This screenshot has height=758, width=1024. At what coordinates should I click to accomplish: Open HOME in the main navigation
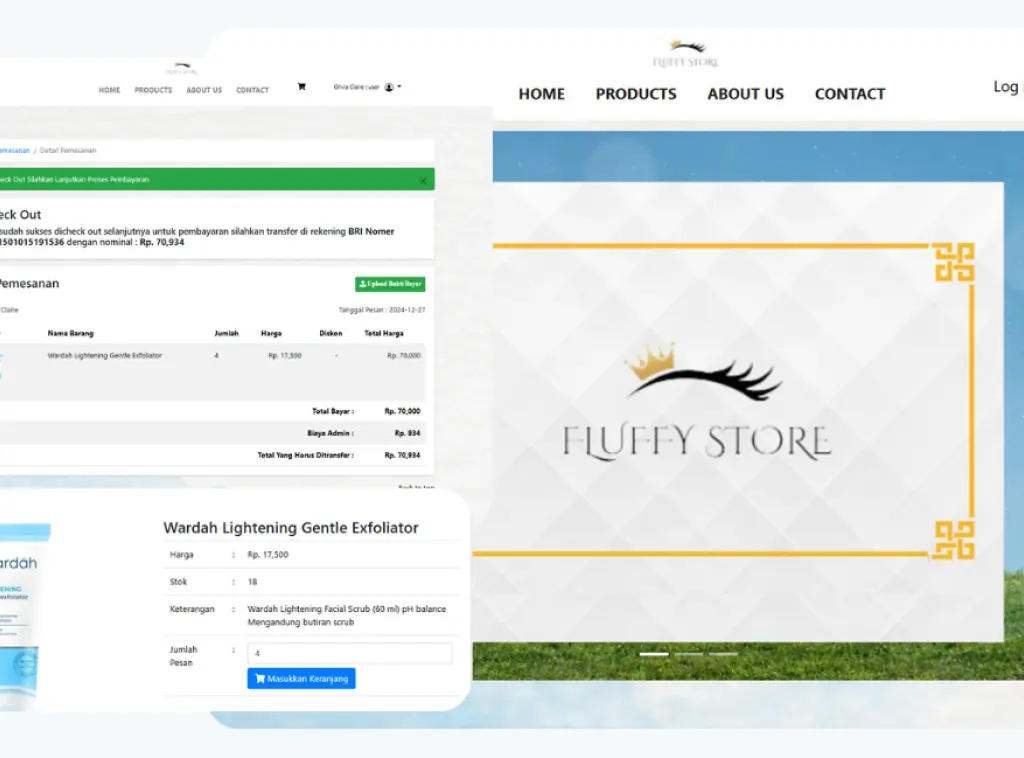tap(541, 94)
